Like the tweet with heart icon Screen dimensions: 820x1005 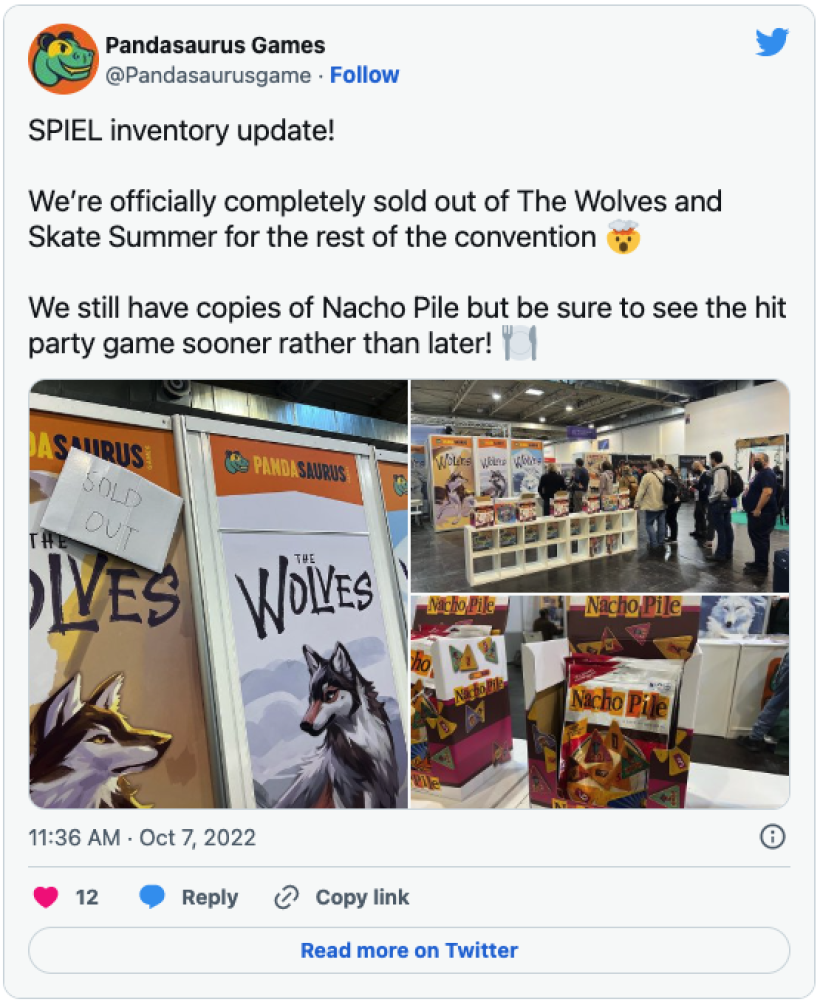click(x=46, y=897)
